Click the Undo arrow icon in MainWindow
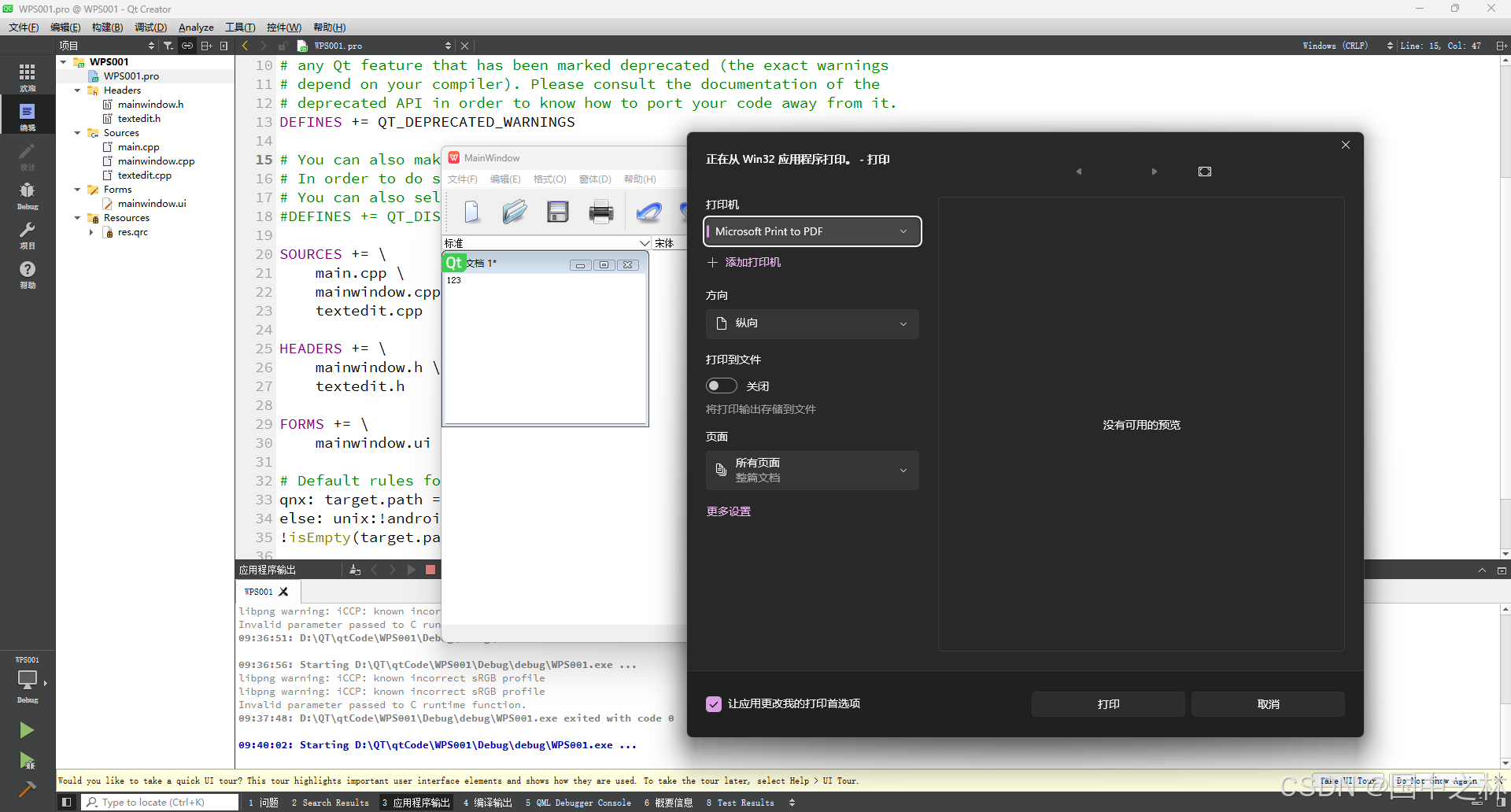Image resolution: width=1511 pixels, height=812 pixels. (x=649, y=212)
